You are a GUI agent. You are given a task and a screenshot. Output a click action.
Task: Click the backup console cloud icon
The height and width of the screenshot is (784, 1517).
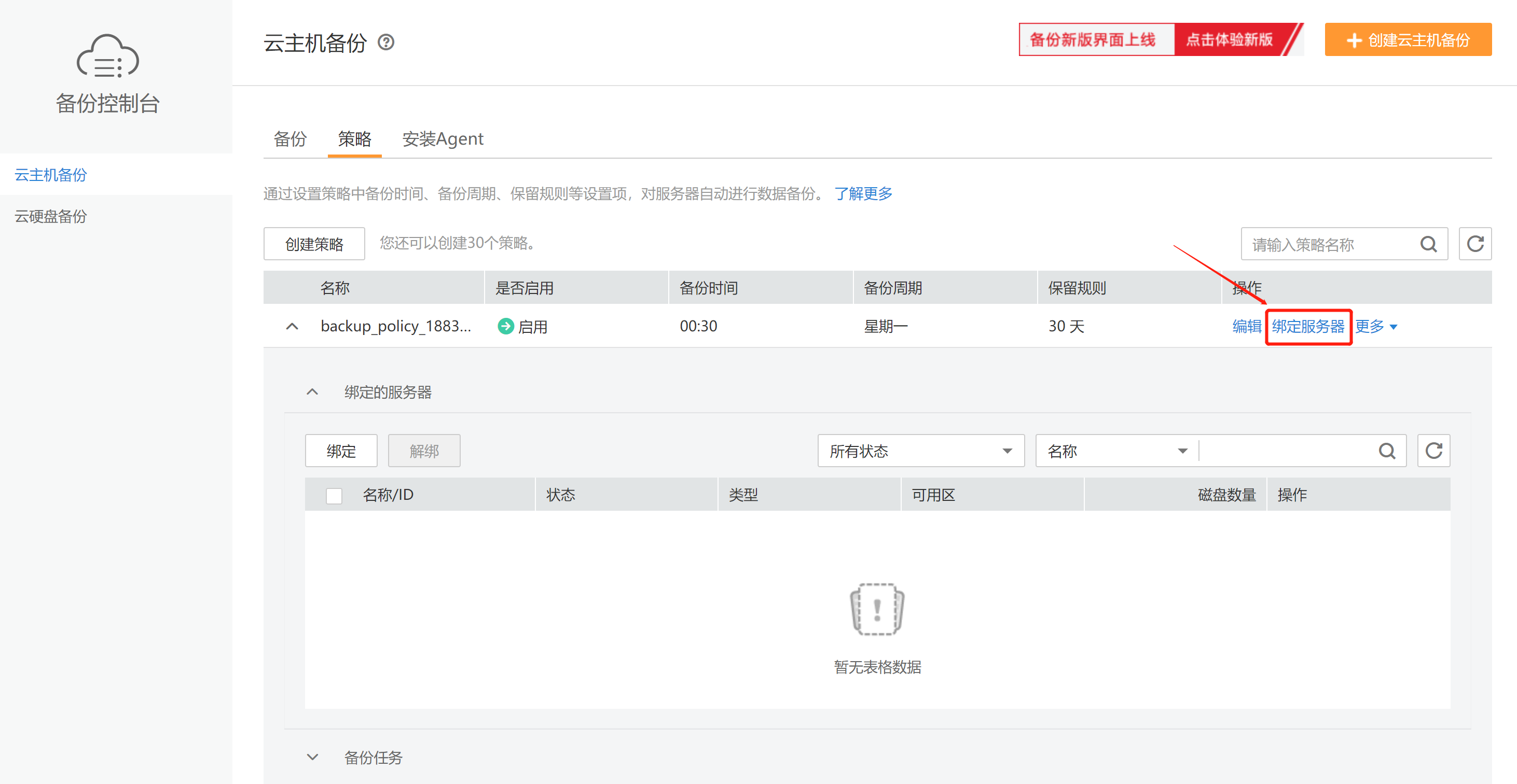(108, 56)
